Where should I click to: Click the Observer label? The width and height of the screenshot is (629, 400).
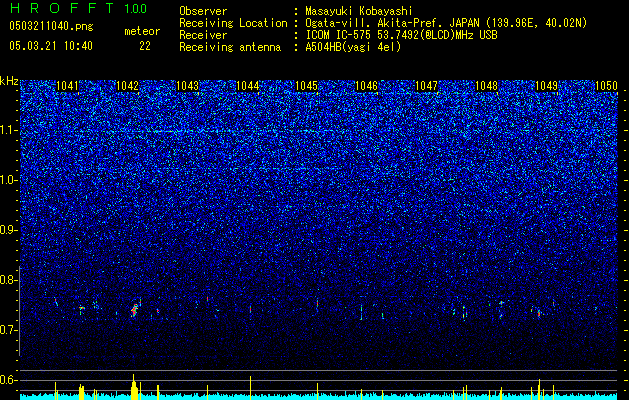pos(203,11)
